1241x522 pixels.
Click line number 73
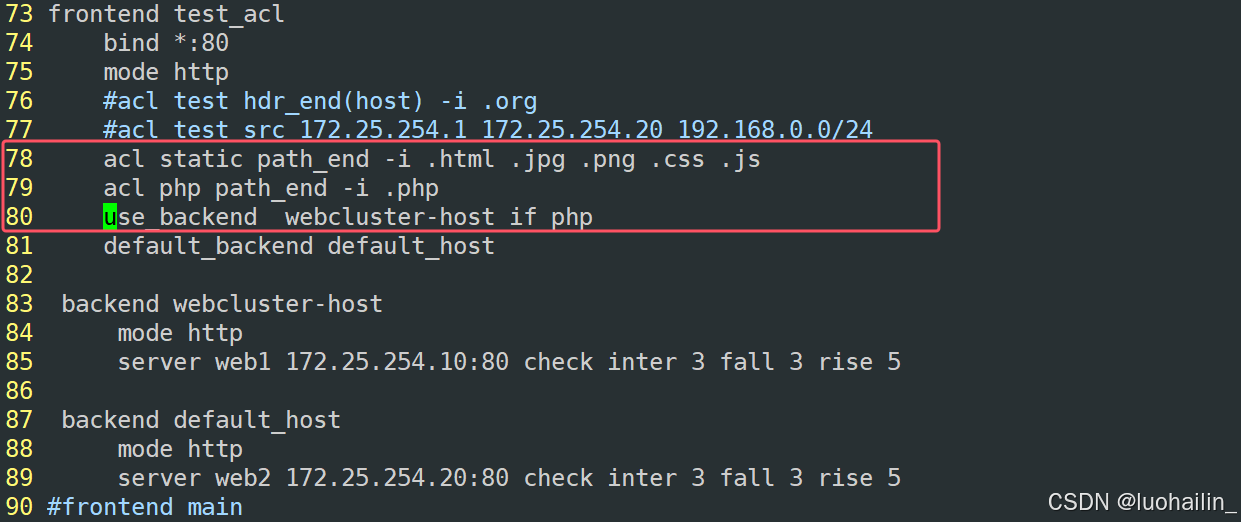pyautogui.click(x=19, y=14)
